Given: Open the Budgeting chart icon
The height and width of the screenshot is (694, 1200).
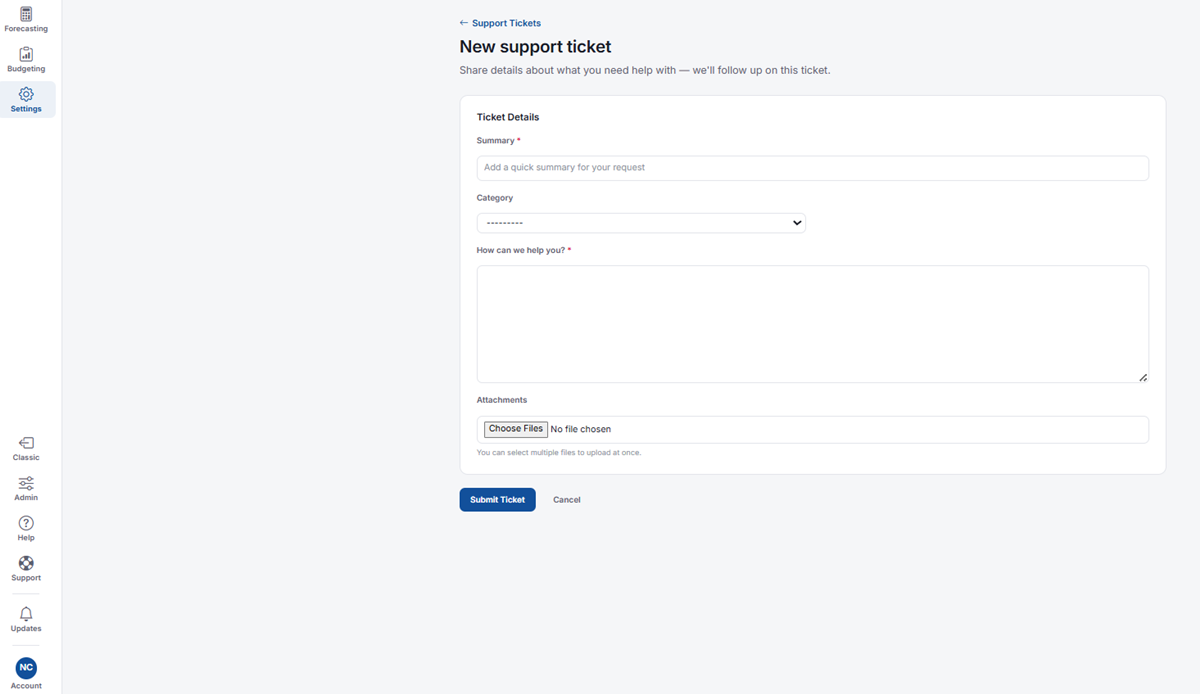Looking at the screenshot, I should point(26,54).
